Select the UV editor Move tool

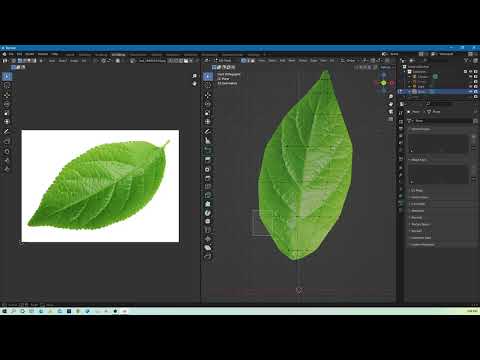[x=7, y=96]
